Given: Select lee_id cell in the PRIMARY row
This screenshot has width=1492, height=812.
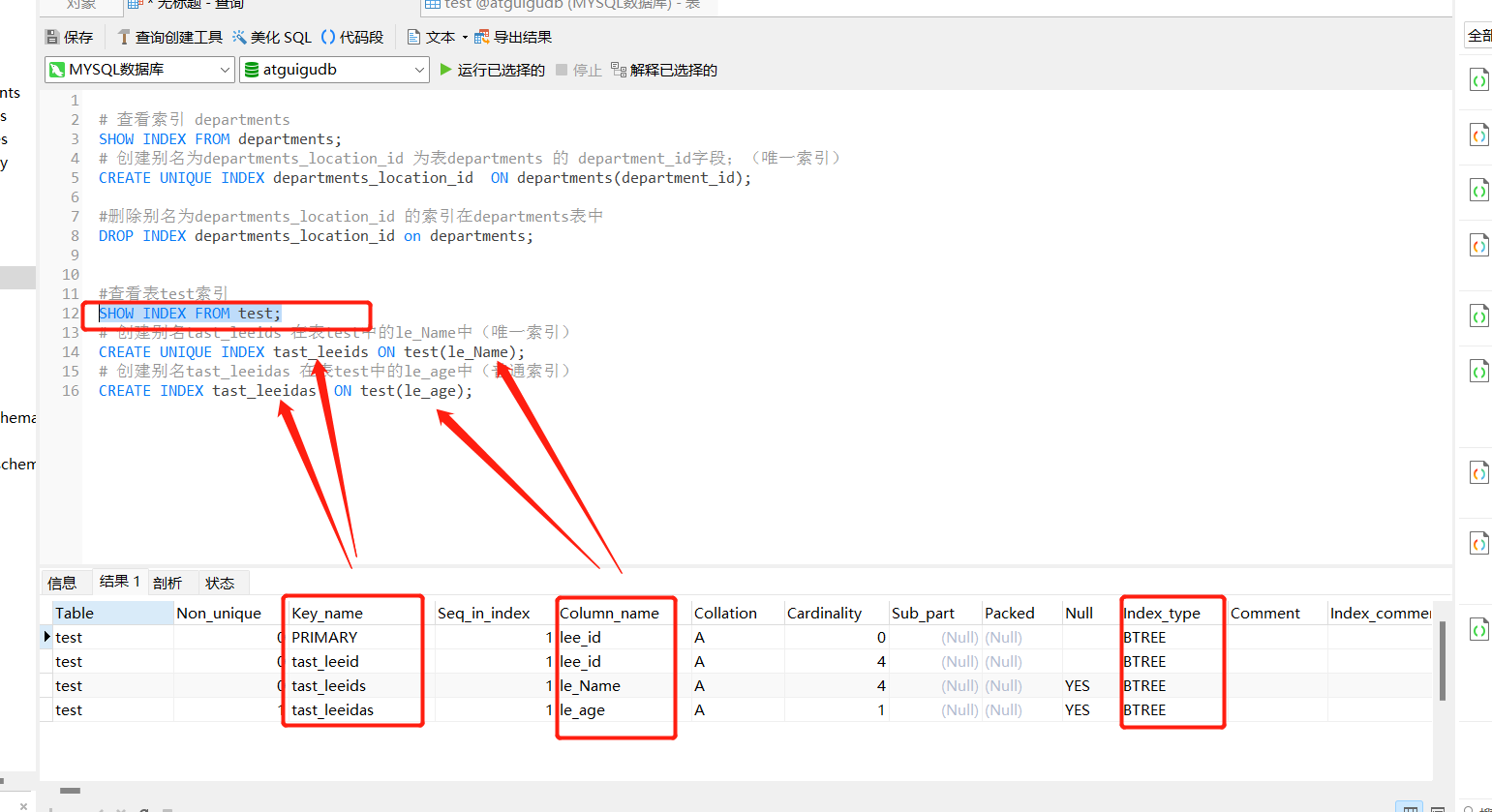Looking at the screenshot, I should point(624,637).
